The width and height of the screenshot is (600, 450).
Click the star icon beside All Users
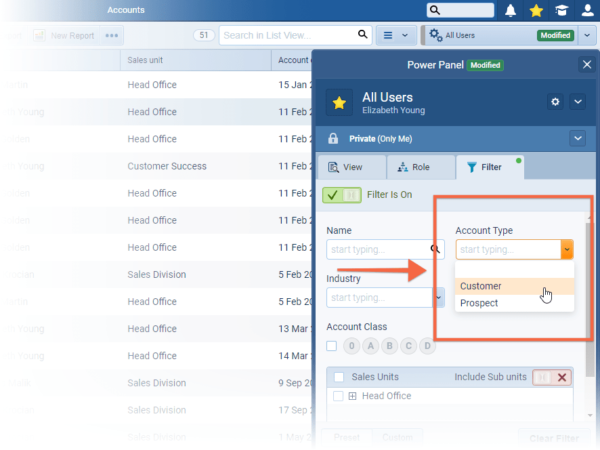[339, 103]
